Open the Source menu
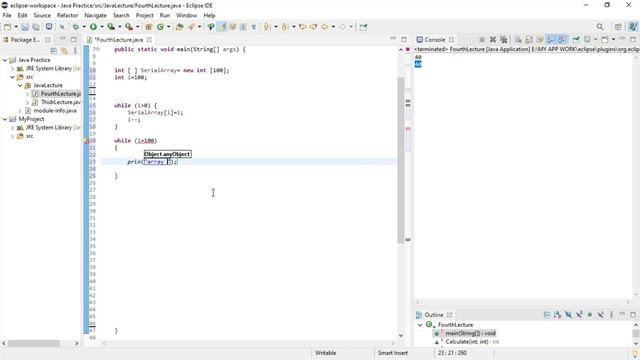Viewport: 640px width, 360px height. tap(42, 15)
